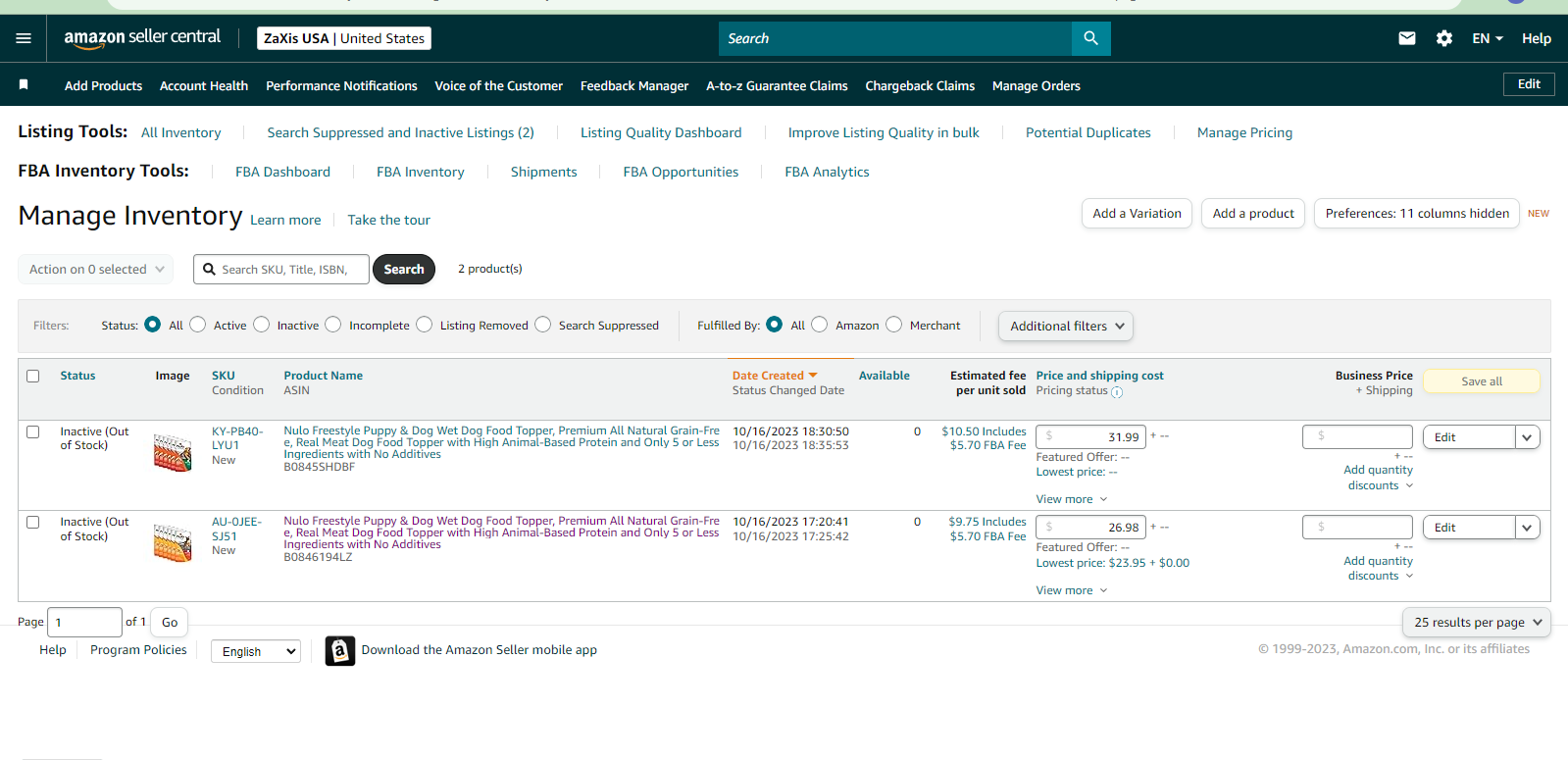Image resolution: width=1568 pixels, height=760 pixels.
Task: Open Edit dropdown arrow for the $26.98 listing
Action: point(1528,528)
